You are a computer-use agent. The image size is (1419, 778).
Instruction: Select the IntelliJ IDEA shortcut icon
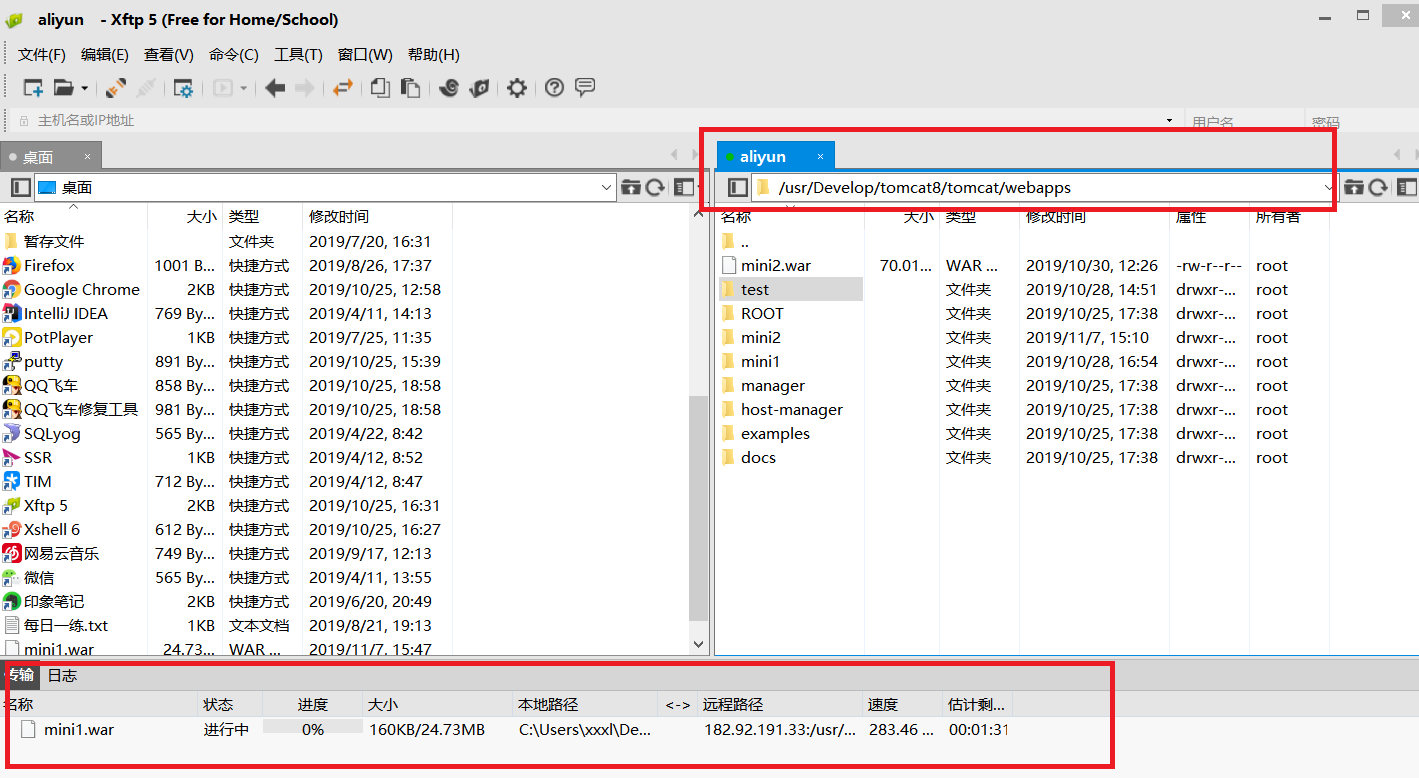[x=12, y=313]
